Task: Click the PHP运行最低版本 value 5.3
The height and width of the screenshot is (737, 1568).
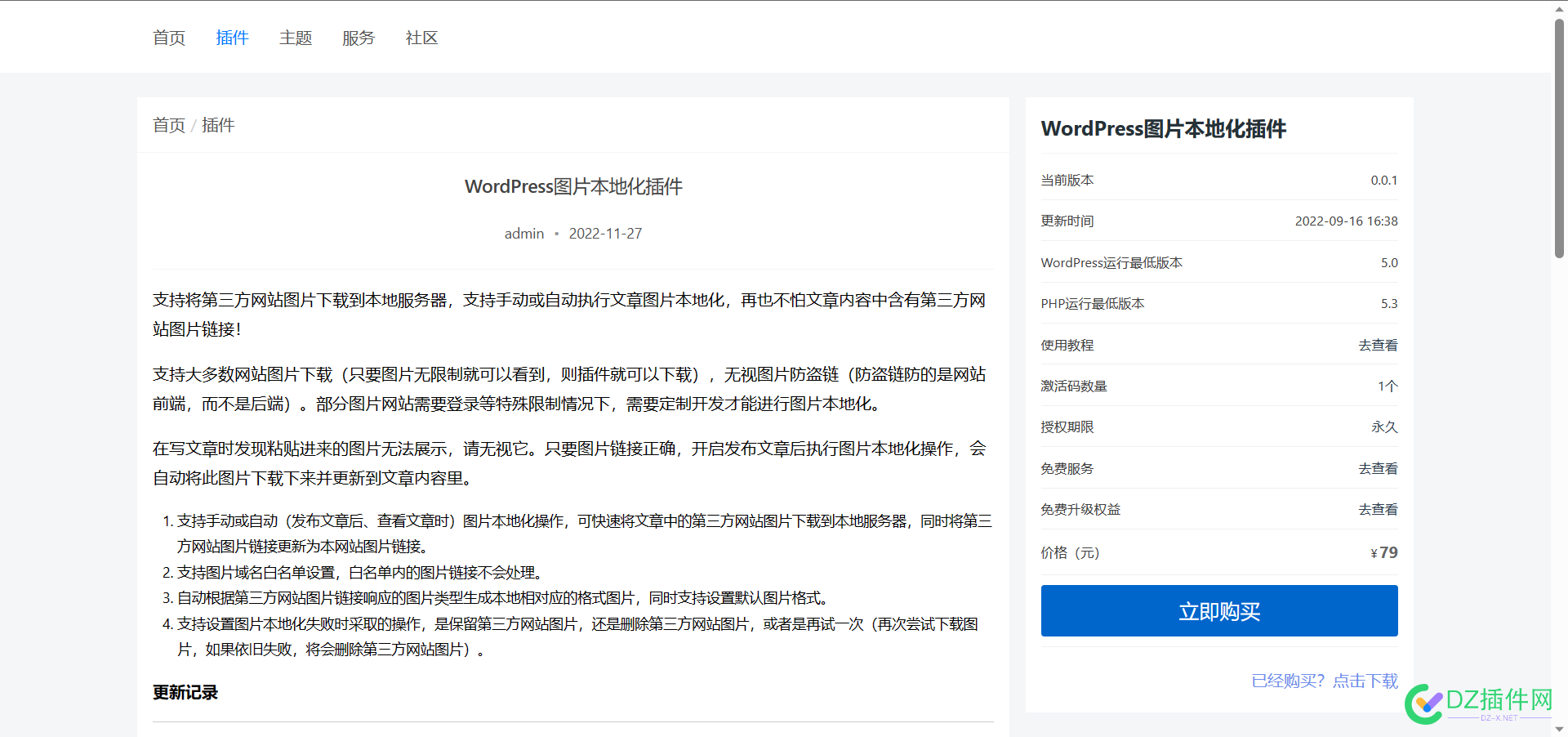Action: coord(1389,303)
